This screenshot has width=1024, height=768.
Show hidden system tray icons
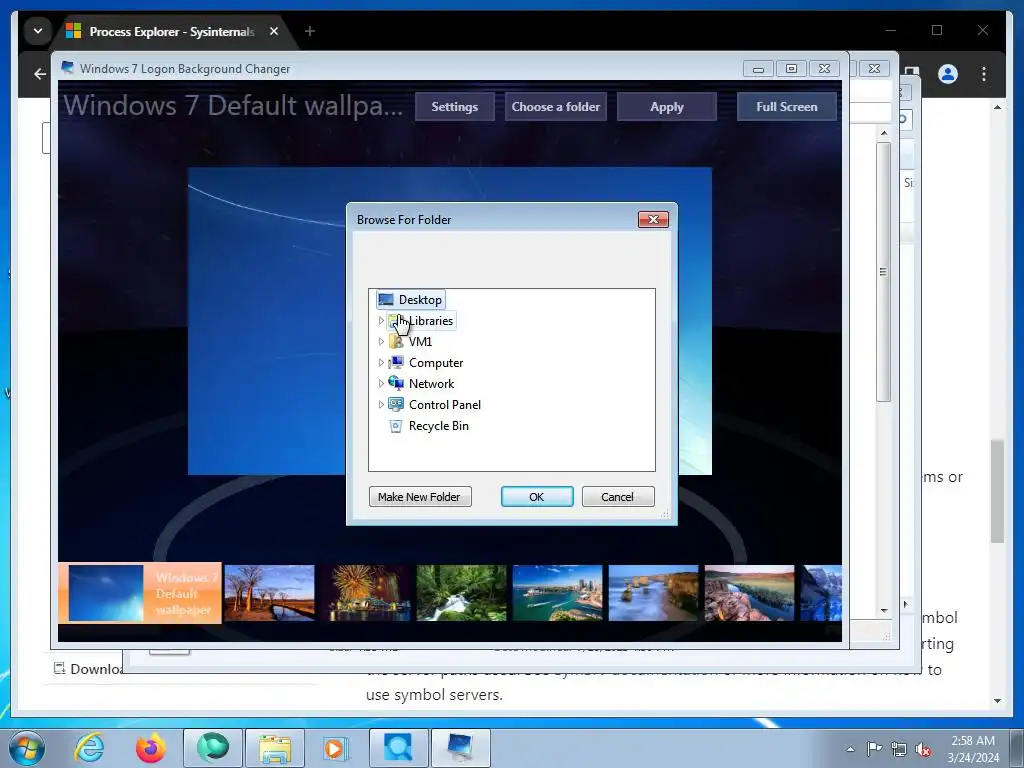(850, 749)
